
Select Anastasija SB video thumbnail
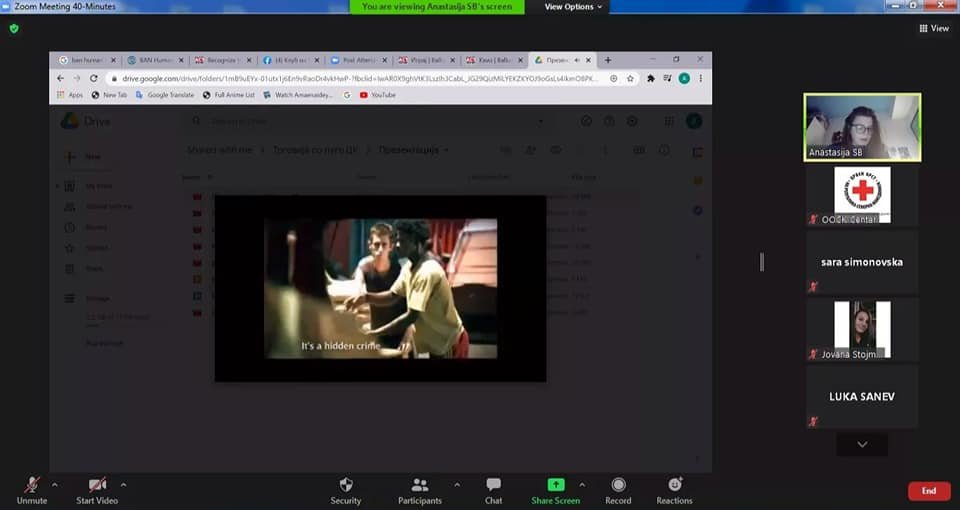pos(862,127)
